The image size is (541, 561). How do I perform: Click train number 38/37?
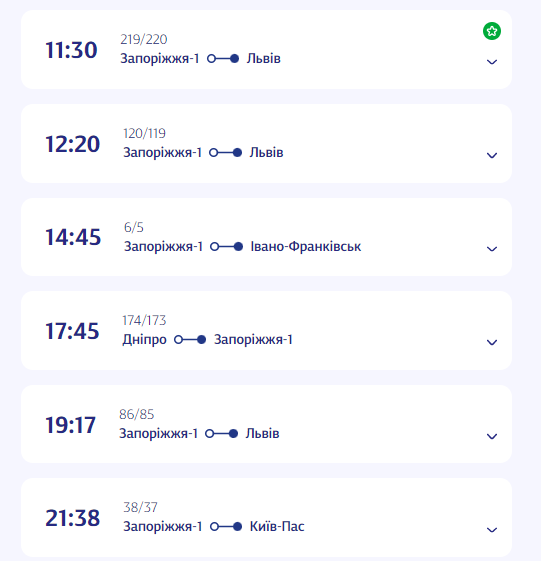pos(140,507)
